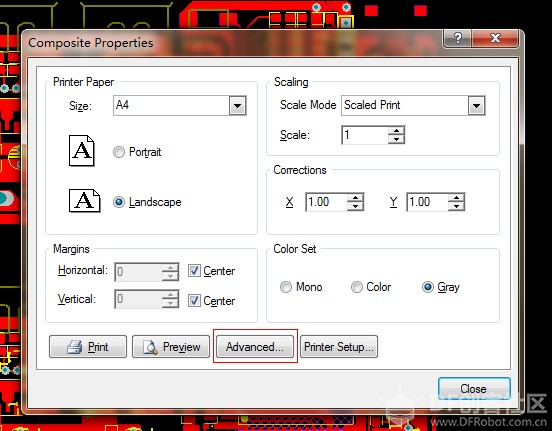Open the Advanced settings

[255, 347]
